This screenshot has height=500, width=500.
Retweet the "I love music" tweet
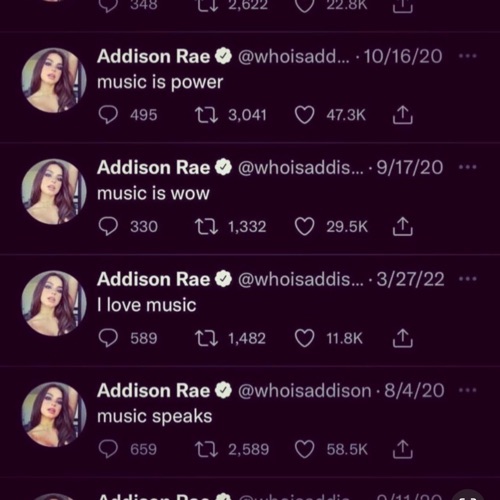(x=206, y=338)
